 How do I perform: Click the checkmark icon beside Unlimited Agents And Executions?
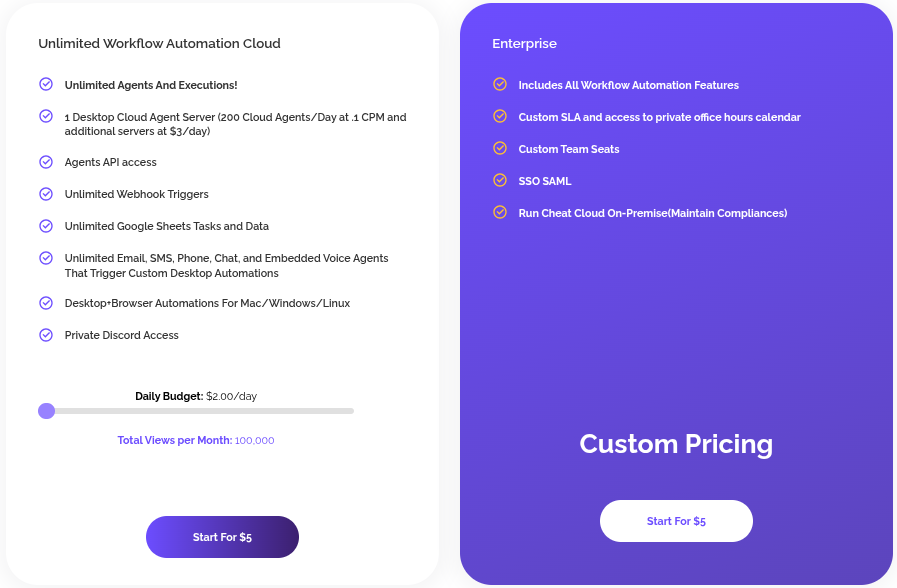pos(46,85)
